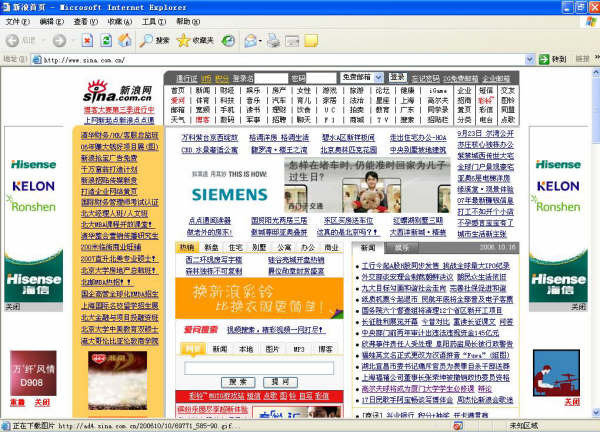Click the security icon in the status bar
Viewport: 600px width, 432px height.
click(458, 425)
